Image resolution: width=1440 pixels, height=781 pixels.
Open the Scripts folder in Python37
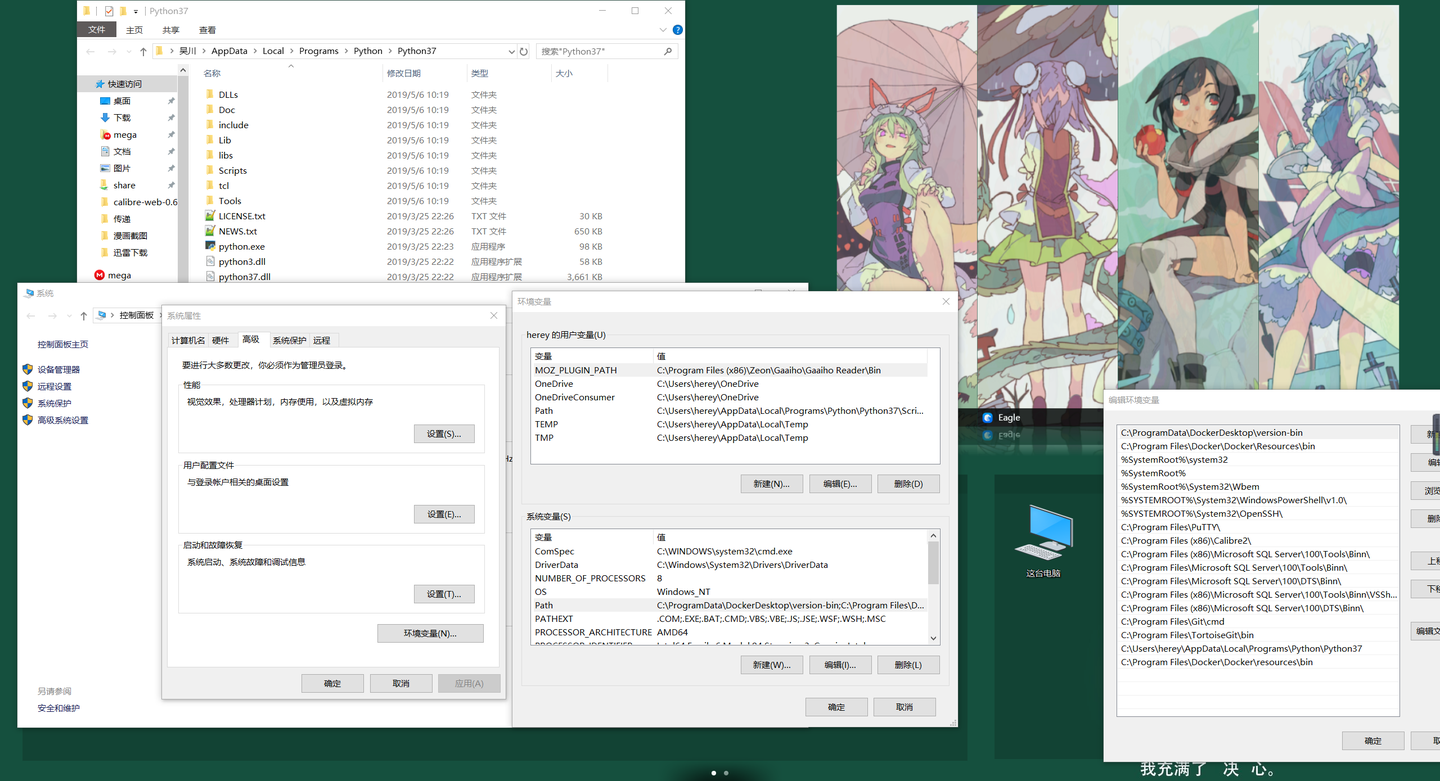231,170
